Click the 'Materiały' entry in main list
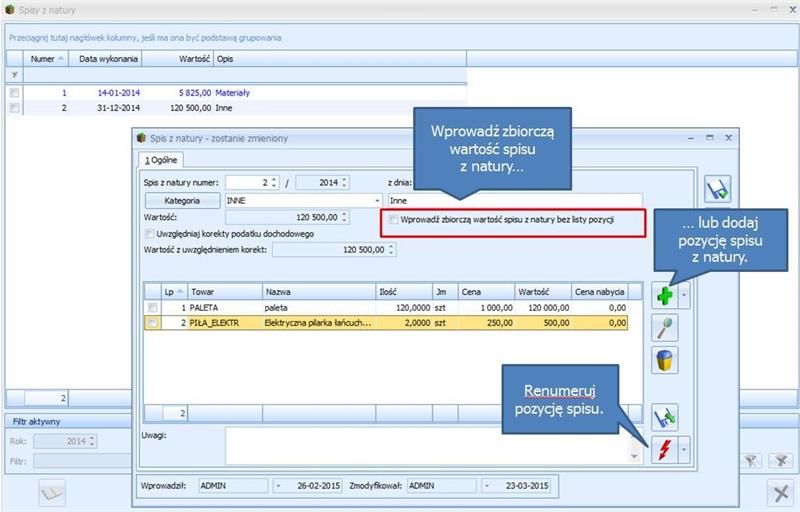 tap(234, 93)
